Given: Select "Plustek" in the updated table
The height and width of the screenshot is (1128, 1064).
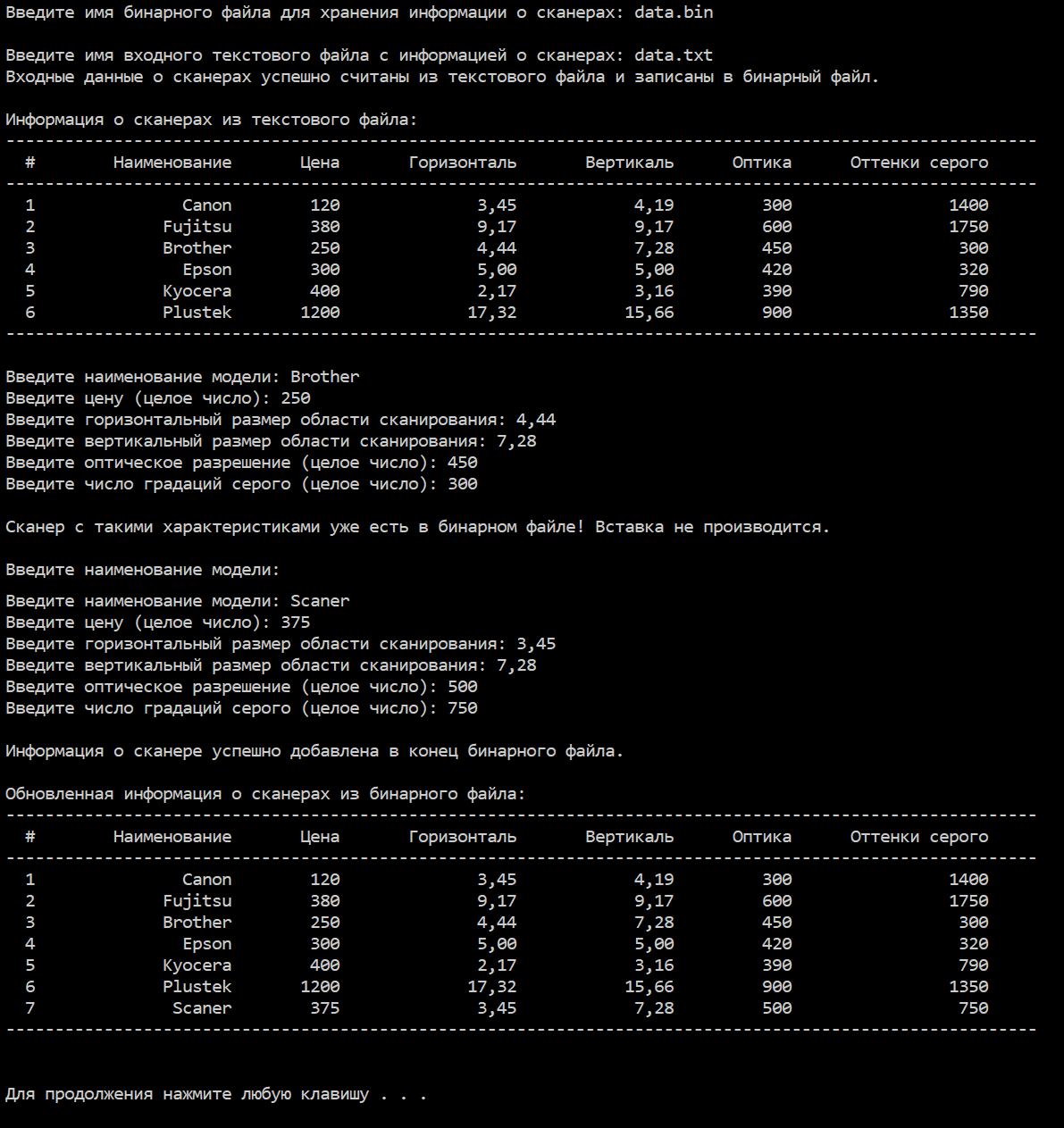Looking at the screenshot, I should point(197,987).
